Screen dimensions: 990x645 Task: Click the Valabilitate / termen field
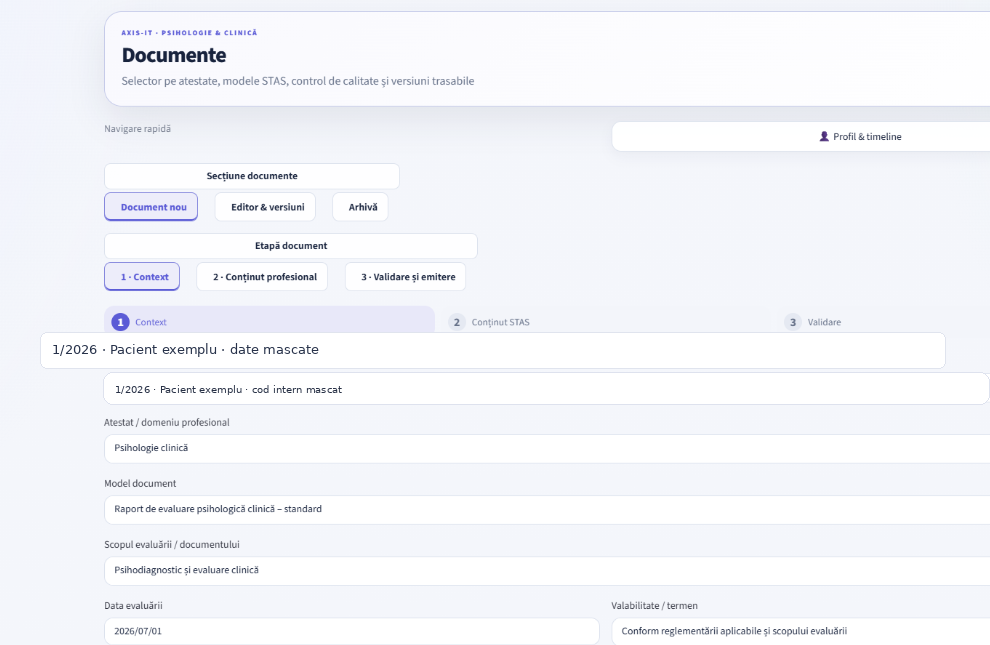click(801, 631)
